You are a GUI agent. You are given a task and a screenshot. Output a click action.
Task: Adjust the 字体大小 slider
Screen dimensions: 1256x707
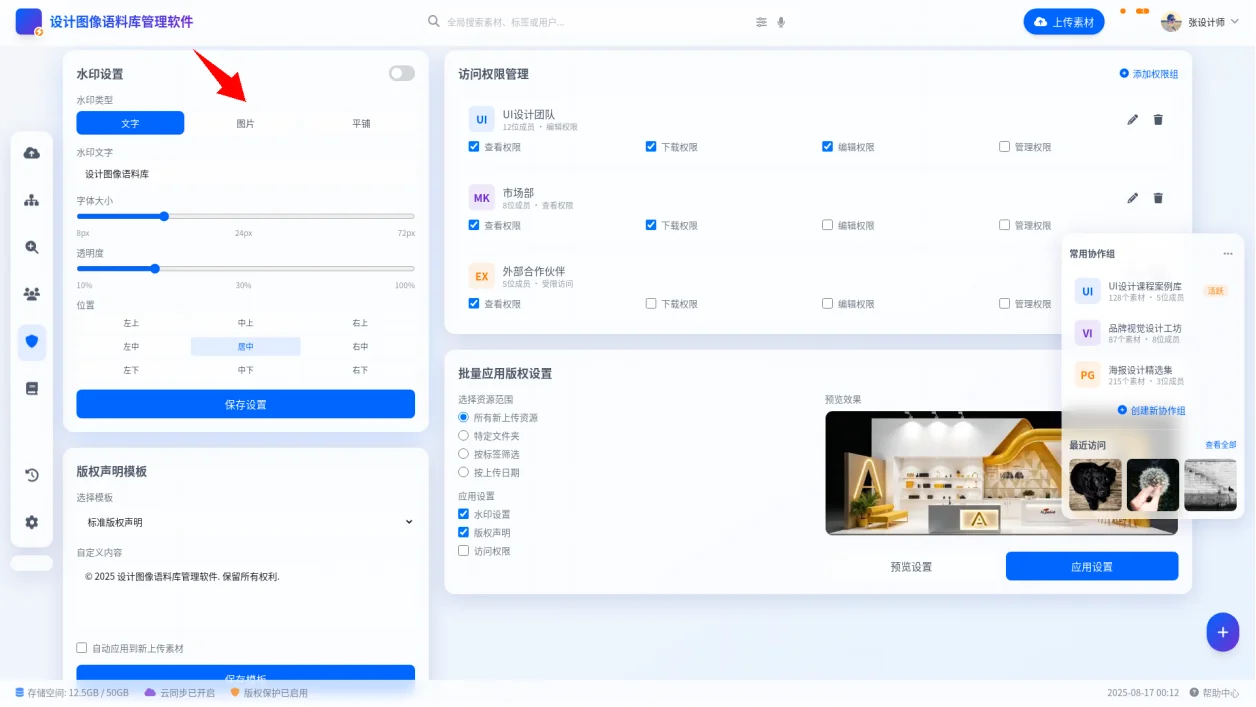coord(246,216)
